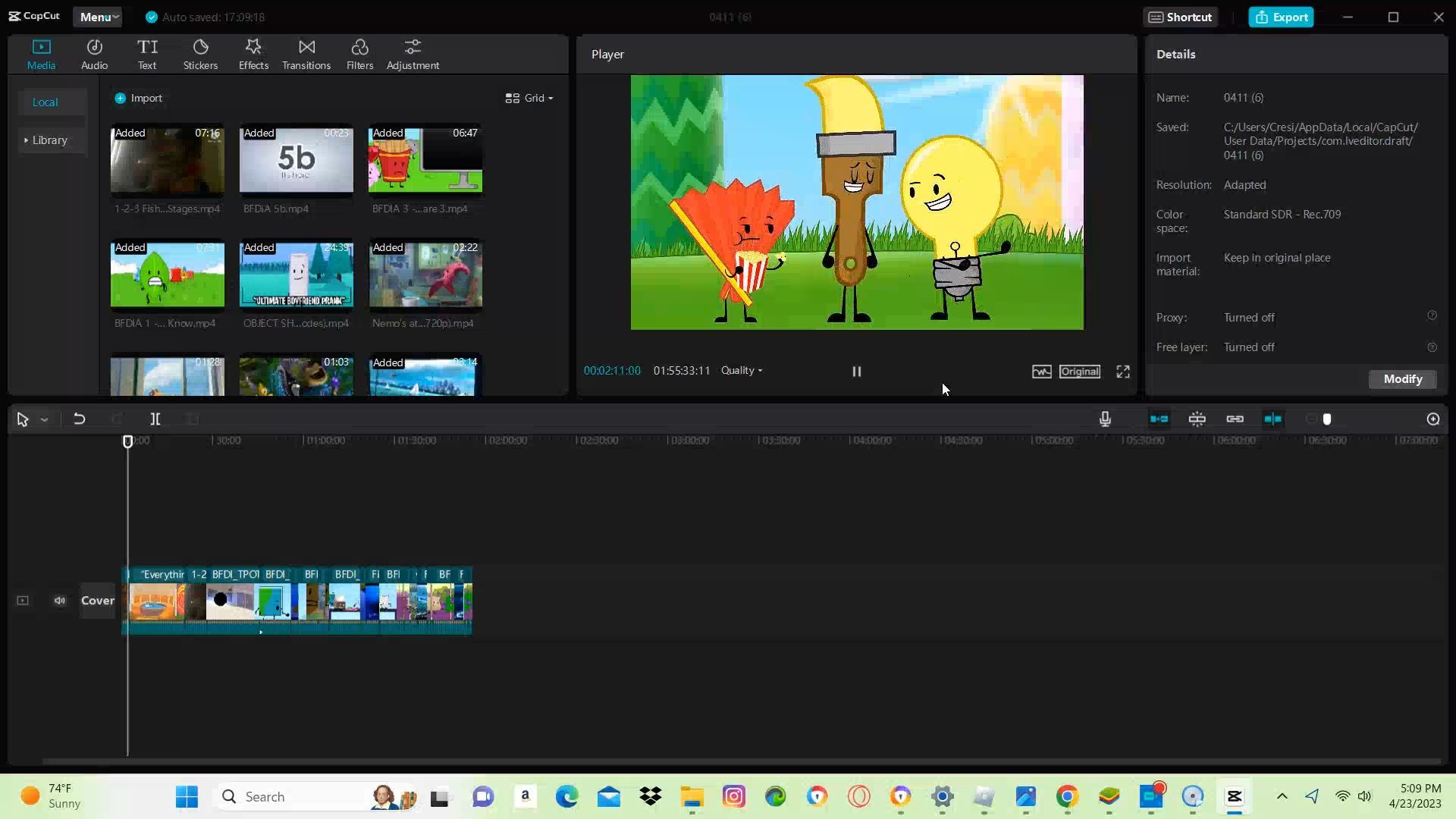Click the timeline playhead marker

(x=127, y=441)
